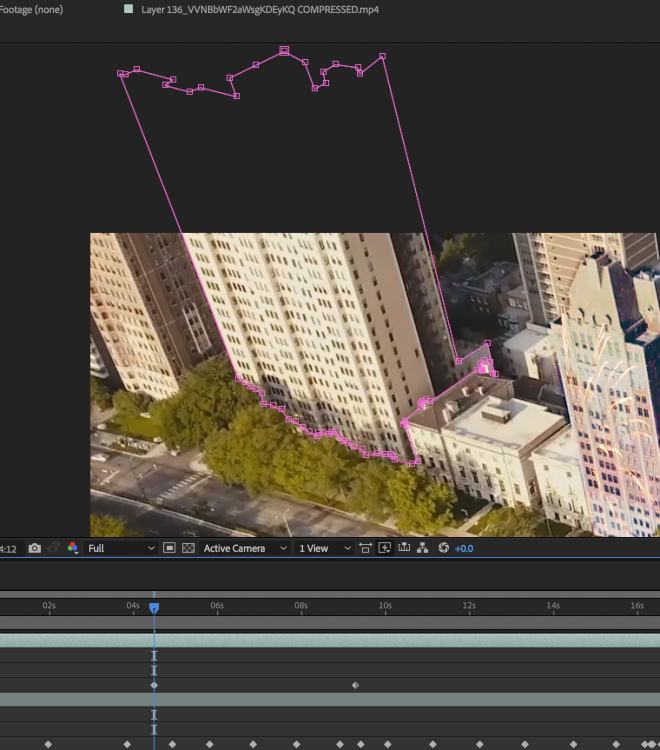Click the 12s mark on time ruler
The image size is (660, 750).
click(x=469, y=606)
